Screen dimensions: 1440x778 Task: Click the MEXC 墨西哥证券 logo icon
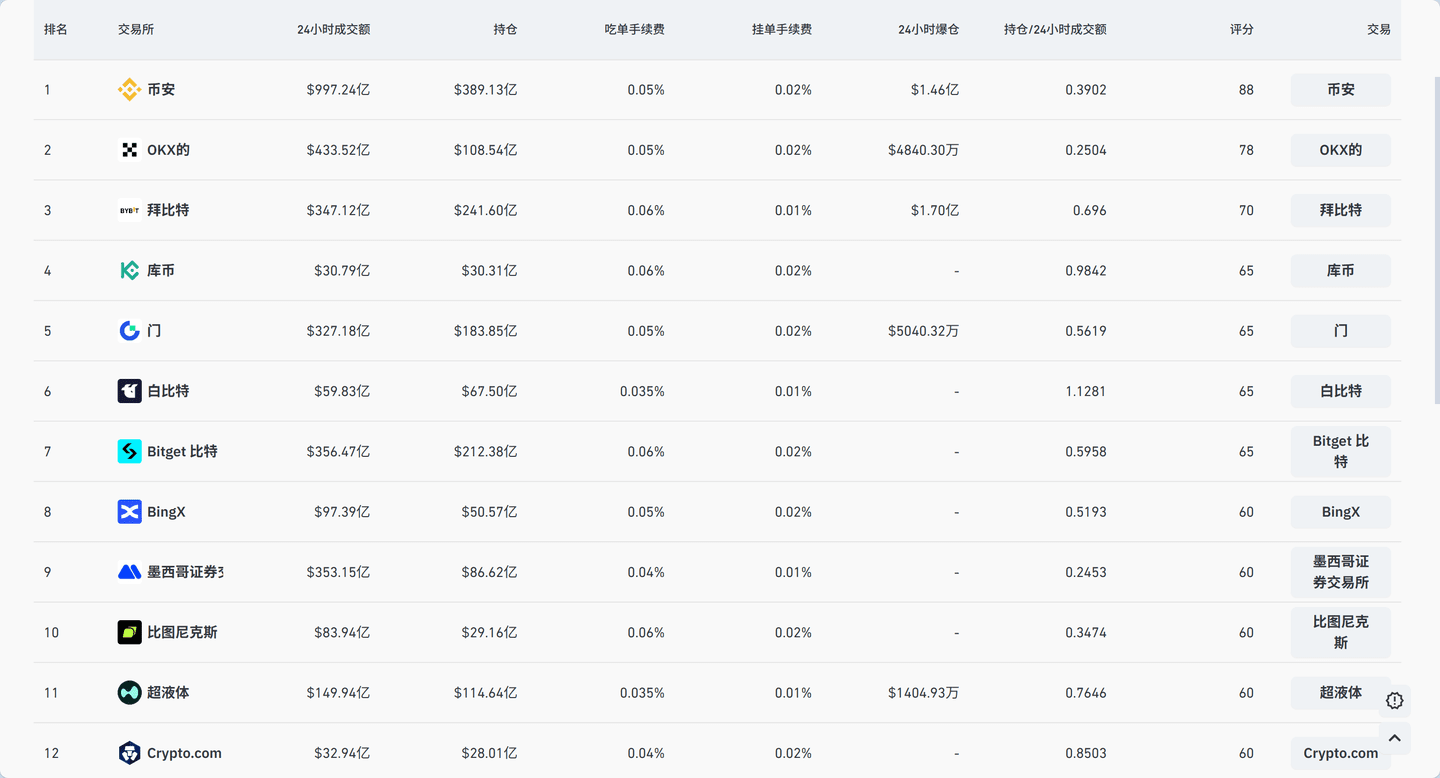[129, 572]
